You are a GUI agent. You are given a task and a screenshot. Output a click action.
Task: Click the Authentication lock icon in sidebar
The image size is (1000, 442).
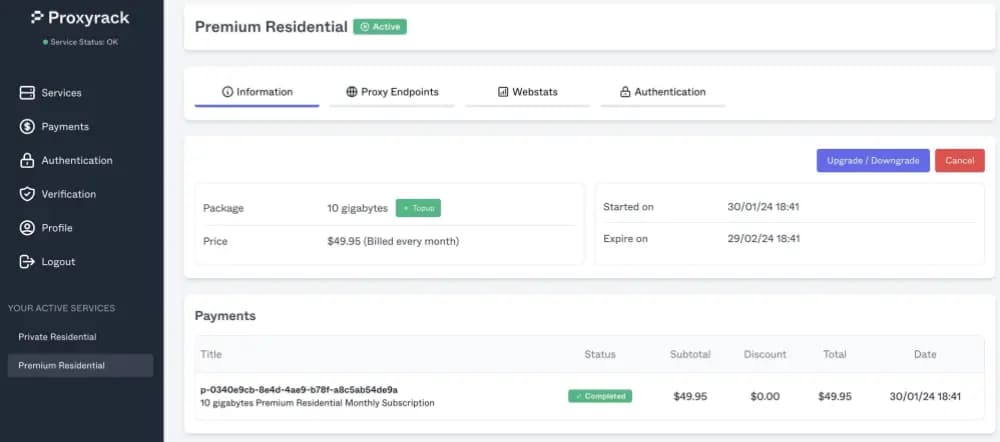(x=27, y=161)
